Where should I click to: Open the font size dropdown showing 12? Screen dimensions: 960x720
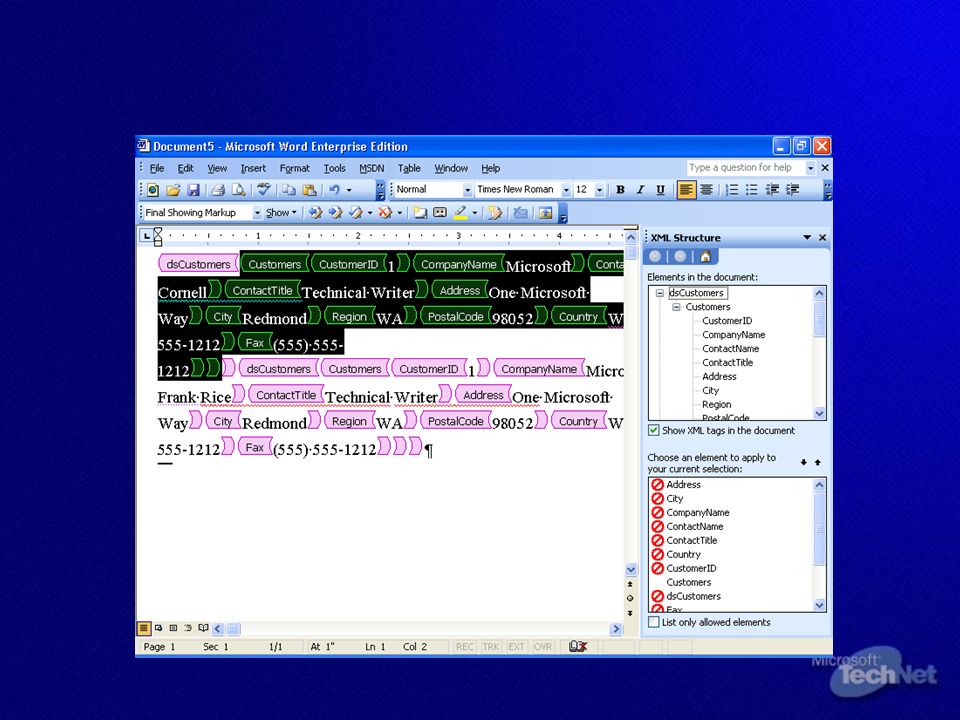599,190
